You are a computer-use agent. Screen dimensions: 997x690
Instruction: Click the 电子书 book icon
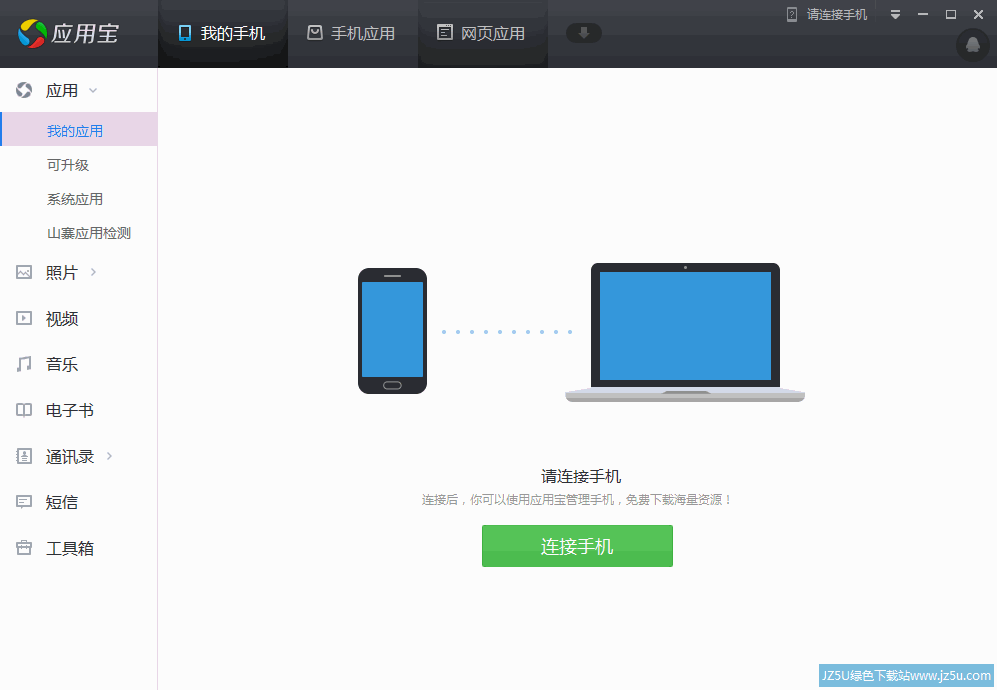pyautogui.click(x=24, y=410)
